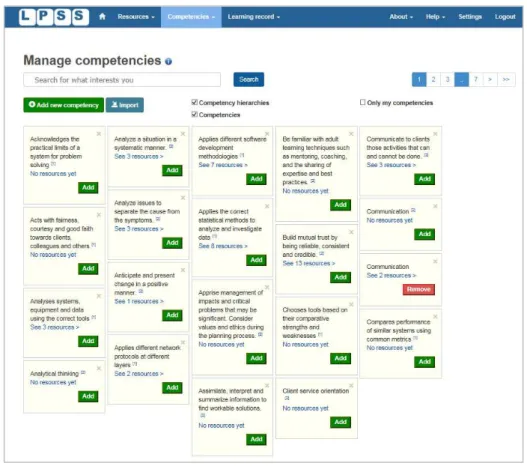Viewport: 527px width, 466px height.
Task: Close the 'Analyze a situation' card
Action: [x=183, y=134]
